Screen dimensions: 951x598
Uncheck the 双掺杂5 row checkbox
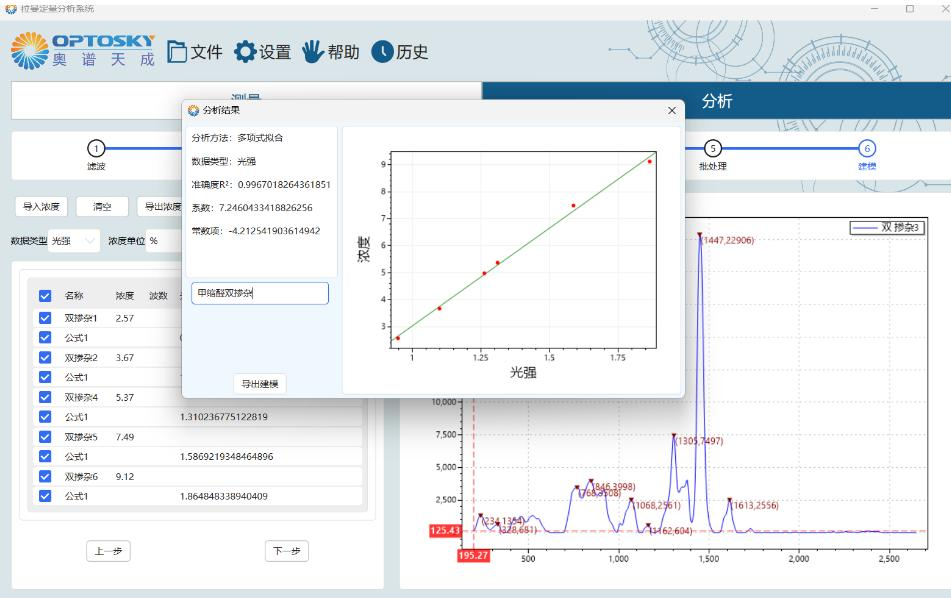(x=45, y=437)
